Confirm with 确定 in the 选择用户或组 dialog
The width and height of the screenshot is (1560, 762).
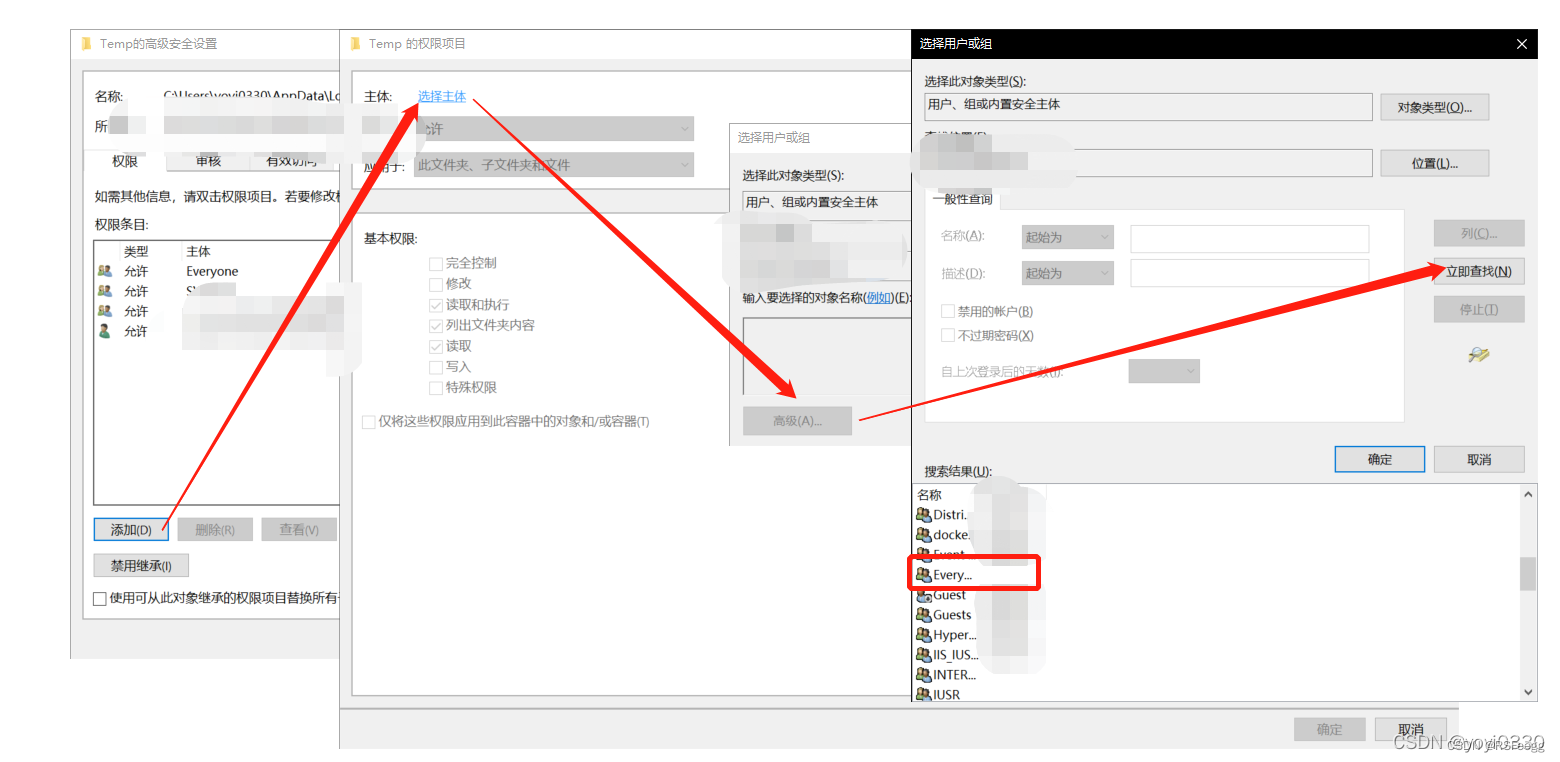[1380, 459]
